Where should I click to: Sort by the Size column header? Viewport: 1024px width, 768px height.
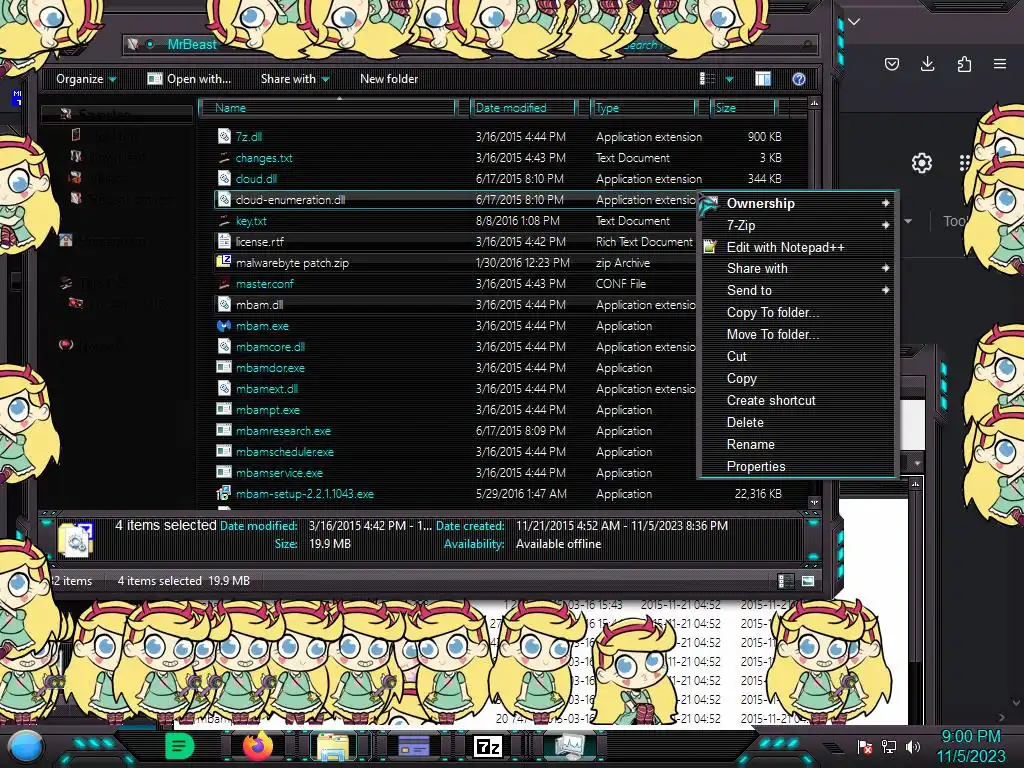click(744, 108)
